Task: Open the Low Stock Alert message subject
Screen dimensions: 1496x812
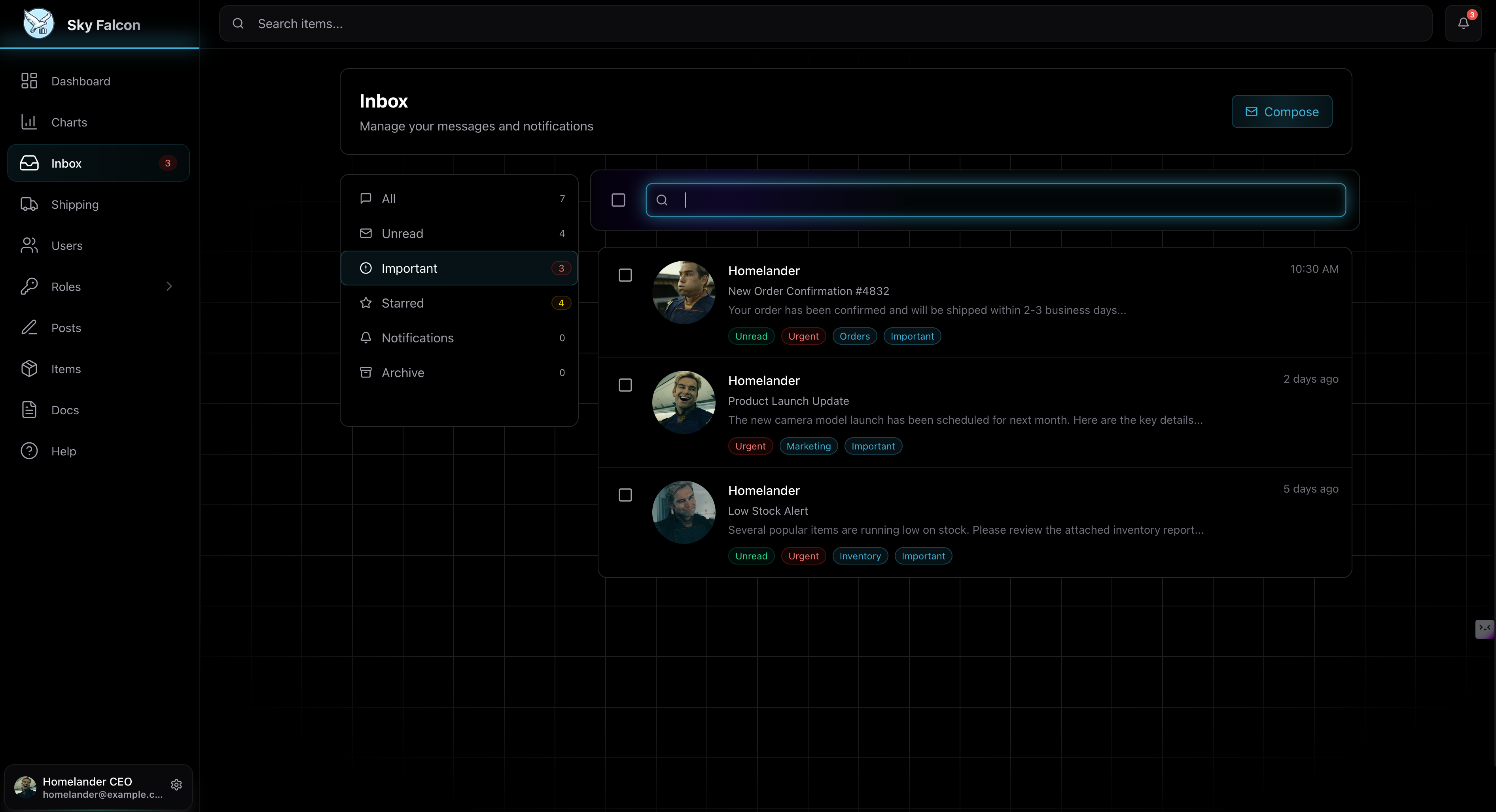Action: [768, 511]
